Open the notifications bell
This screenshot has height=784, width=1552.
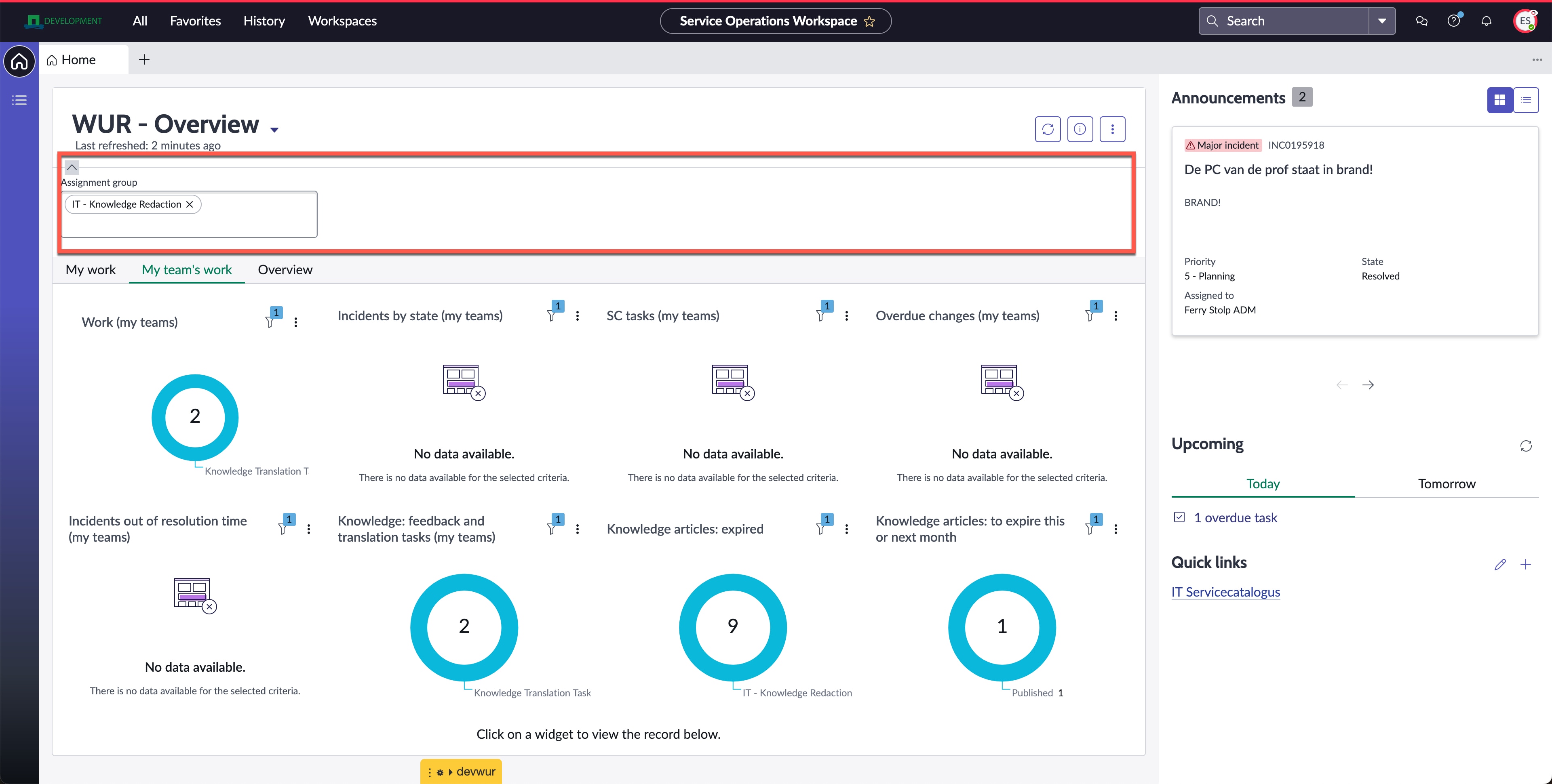(1487, 21)
